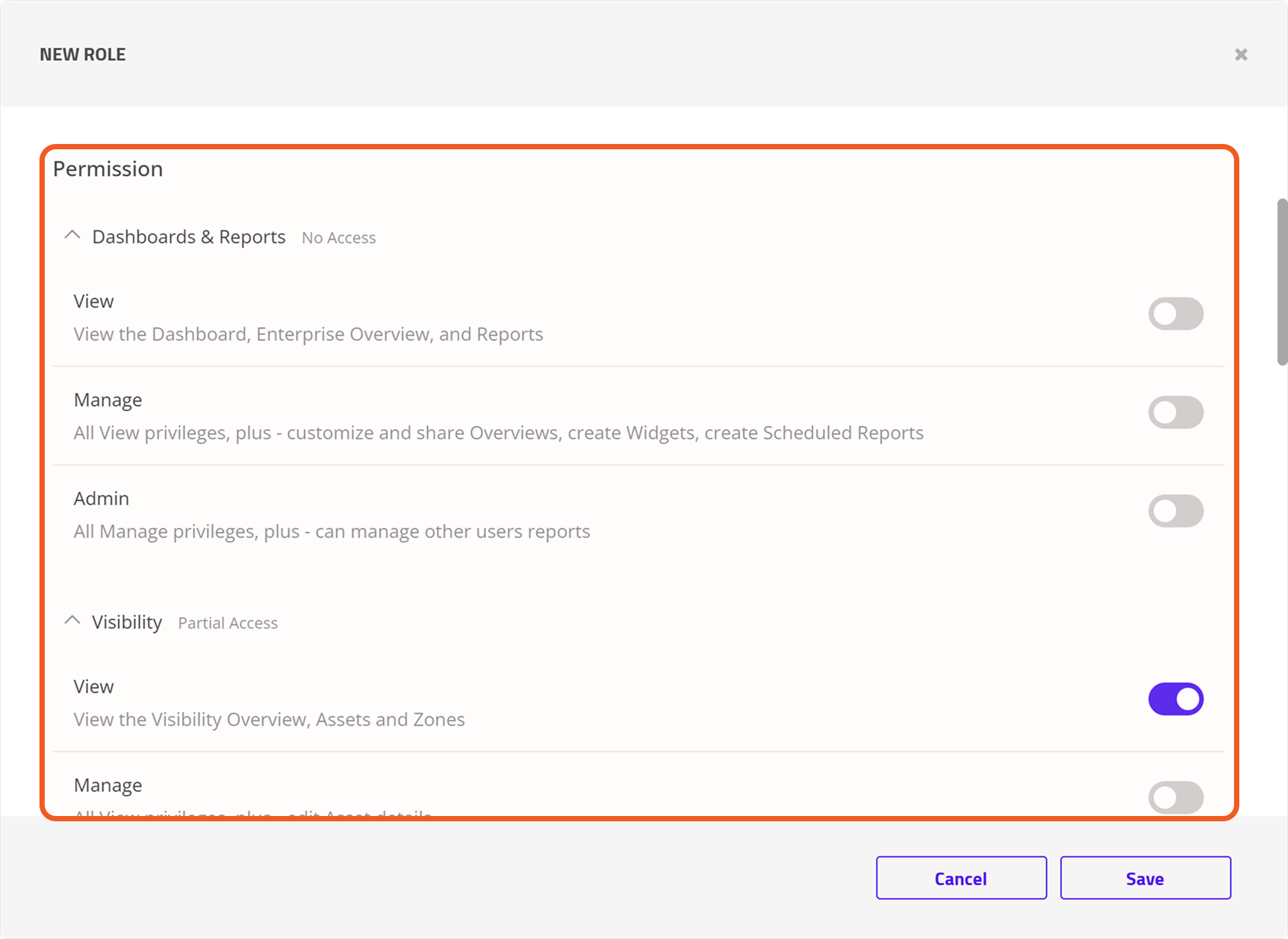Click the Cancel button
Image resolution: width=1288 pixels, height=939 pixels.
pyautogui.click(x=960, y=878)
